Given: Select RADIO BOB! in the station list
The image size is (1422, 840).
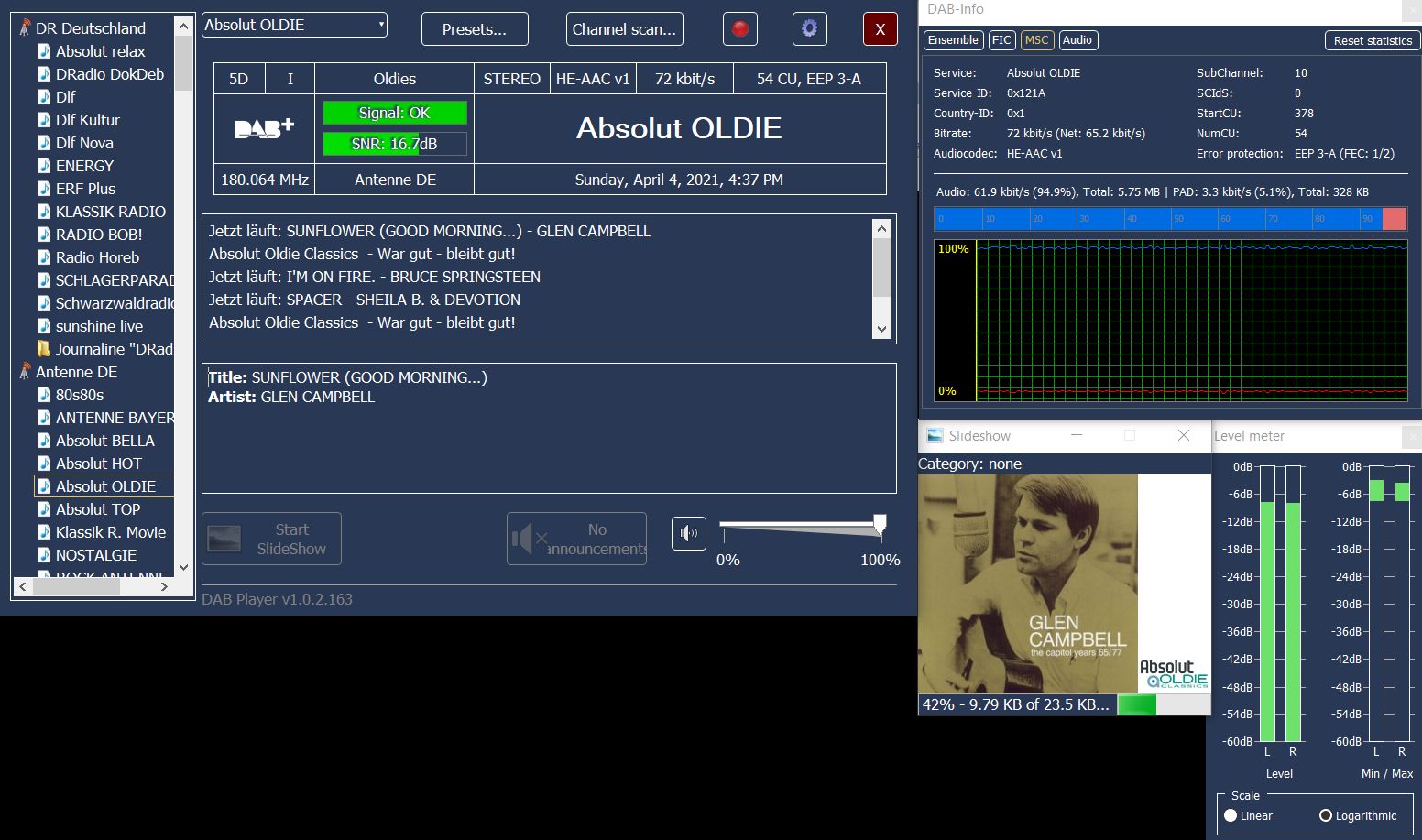Looking at the screenshot, I should (x=99, y=235).
